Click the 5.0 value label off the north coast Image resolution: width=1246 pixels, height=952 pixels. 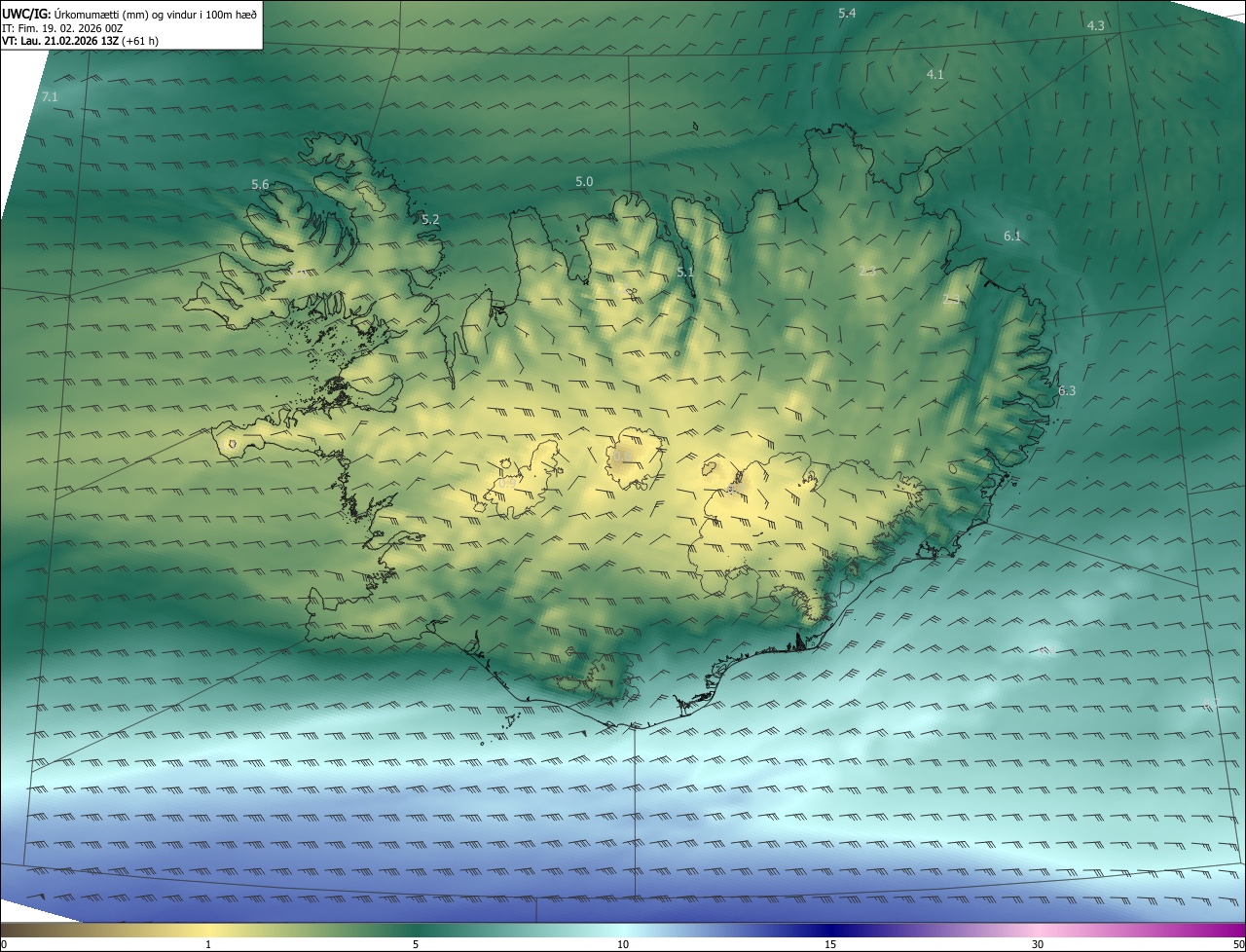click(584, 182)
